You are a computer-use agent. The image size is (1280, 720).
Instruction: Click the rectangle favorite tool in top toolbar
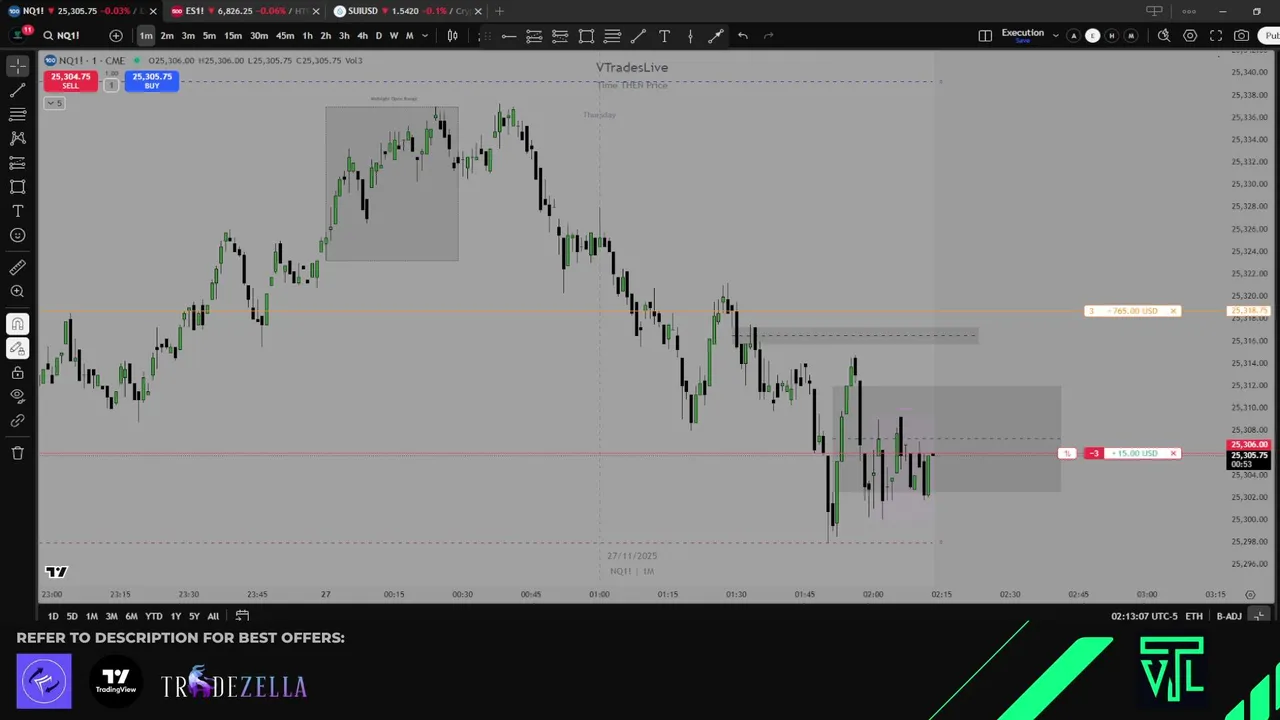coord(586,36)
